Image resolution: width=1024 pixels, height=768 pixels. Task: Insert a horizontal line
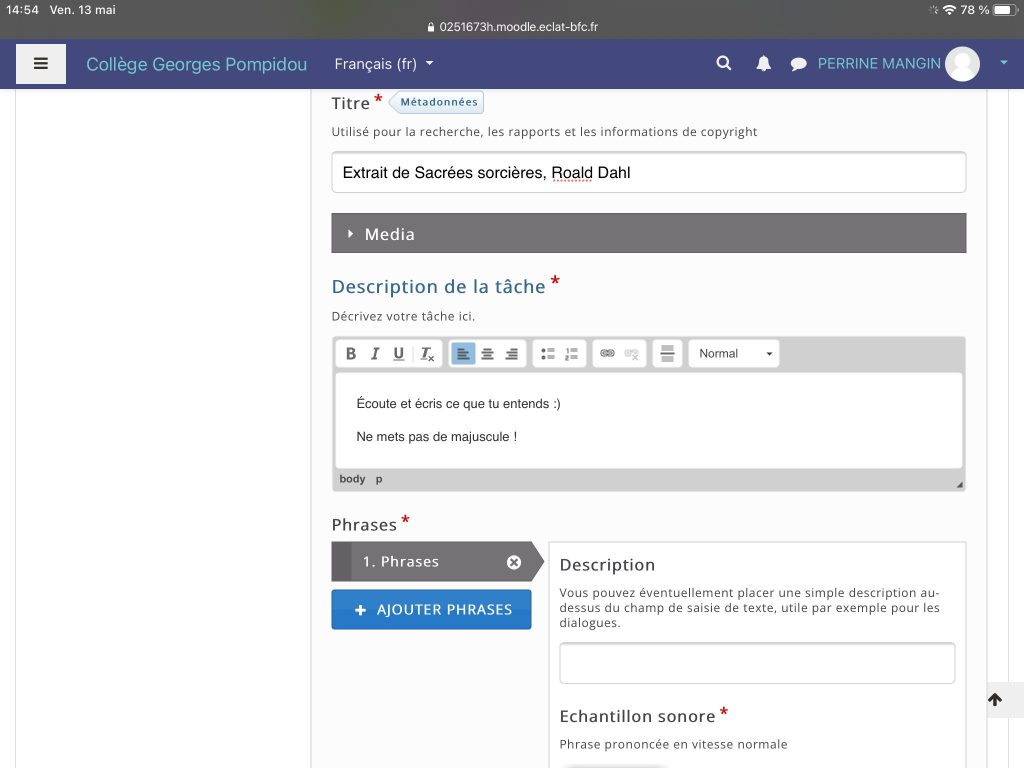click(667, 354)
